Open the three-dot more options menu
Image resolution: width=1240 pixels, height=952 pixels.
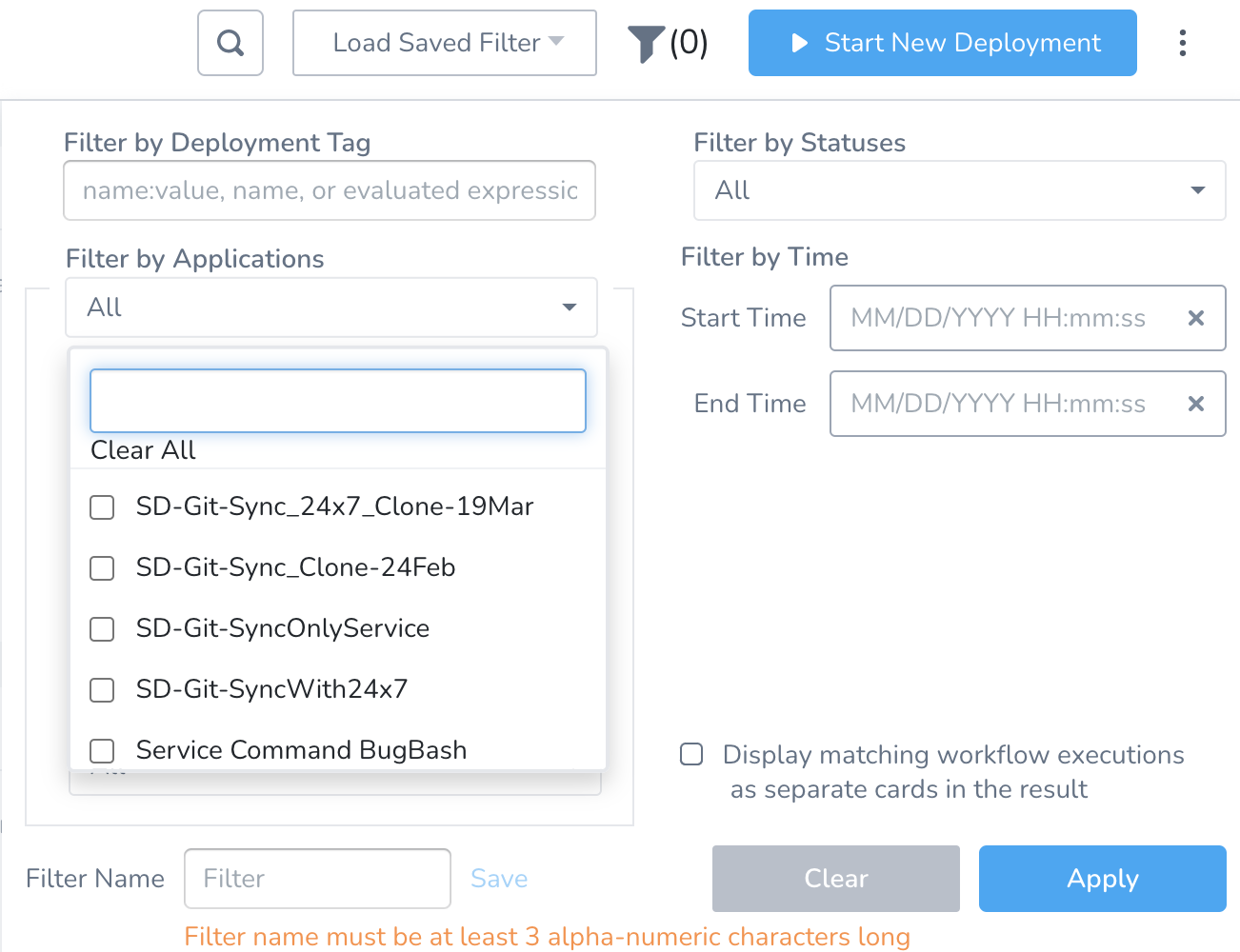click(x=1182, y=43)
